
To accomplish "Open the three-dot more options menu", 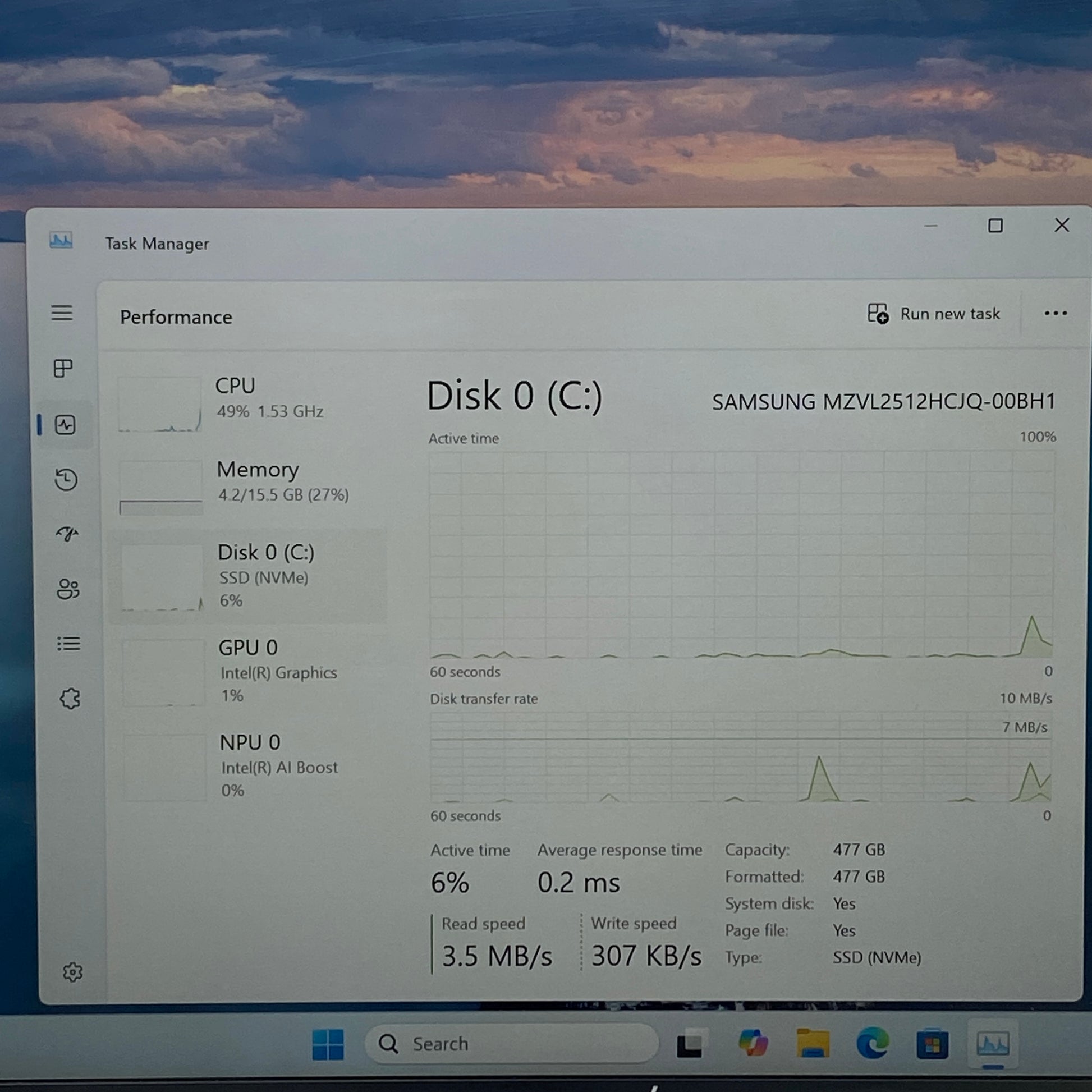I will coord(1055,313).
